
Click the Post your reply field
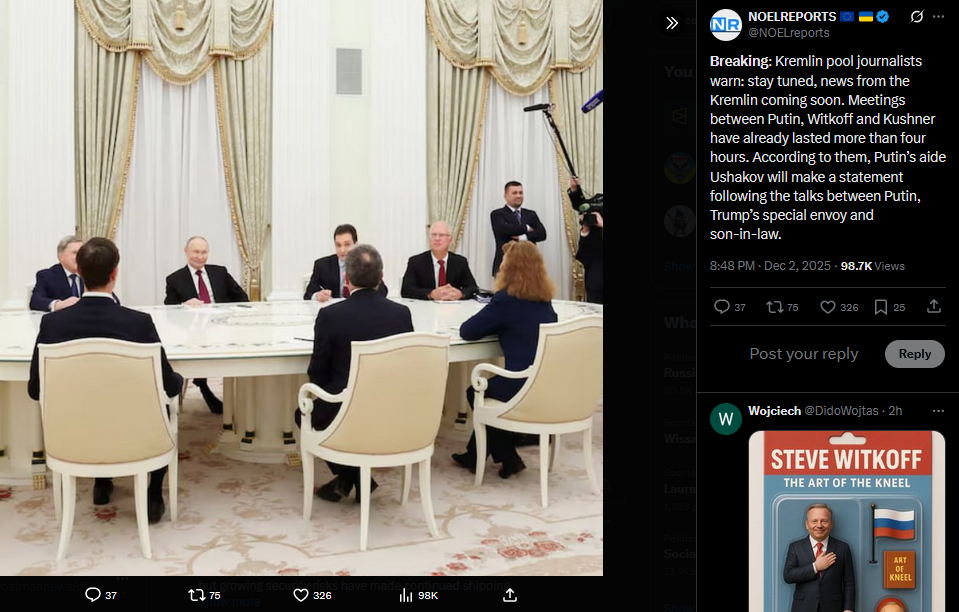point(804,354)
